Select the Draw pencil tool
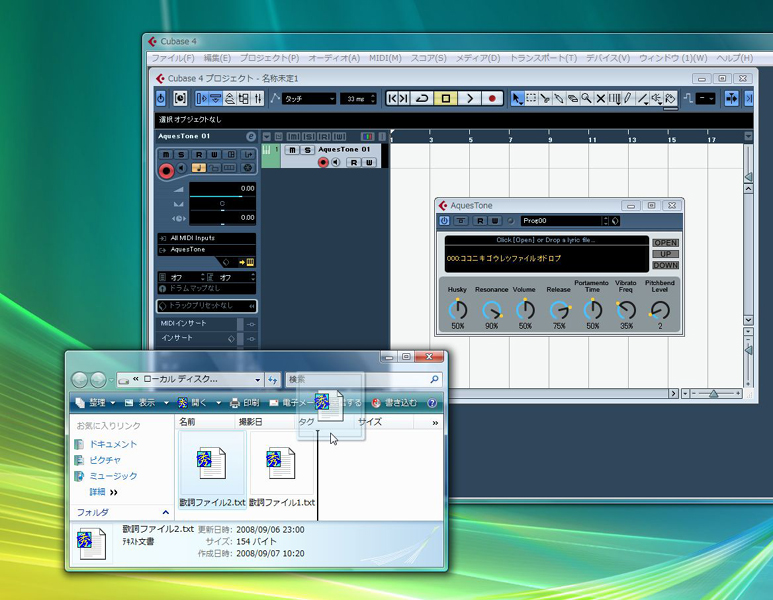 pos(628,99)
